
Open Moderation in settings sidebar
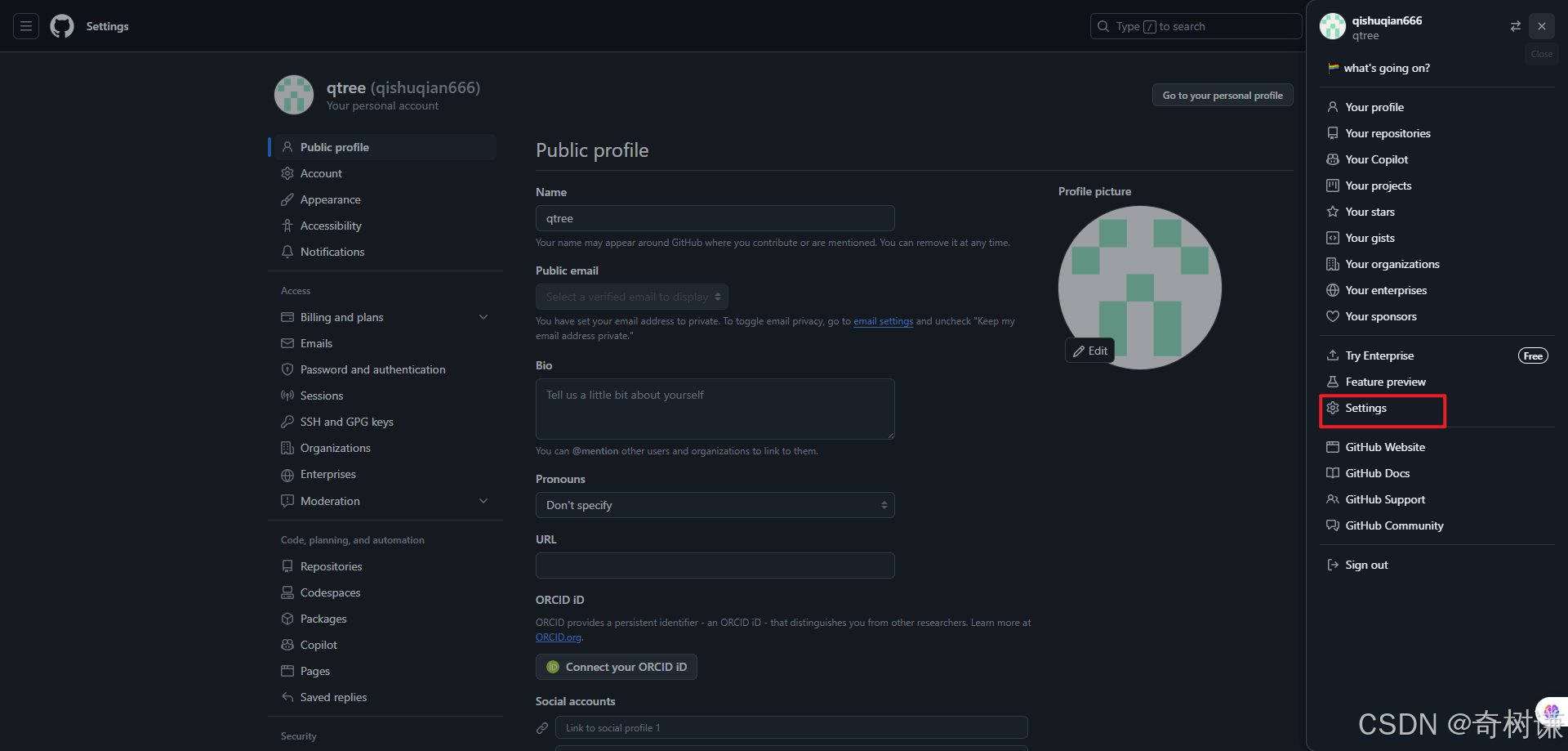pyautogui.click(x=385, y=501)
